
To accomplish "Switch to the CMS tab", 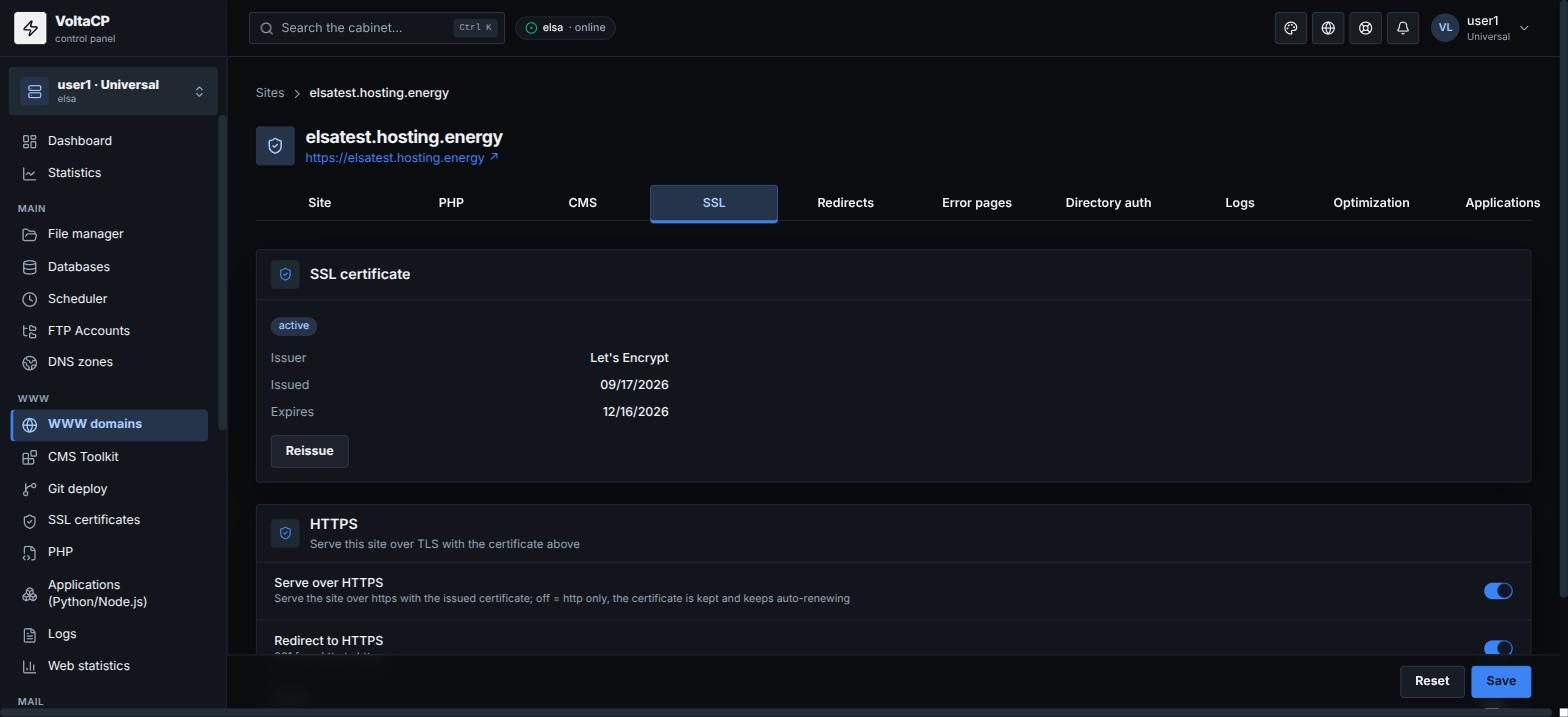I will [582, 203].
